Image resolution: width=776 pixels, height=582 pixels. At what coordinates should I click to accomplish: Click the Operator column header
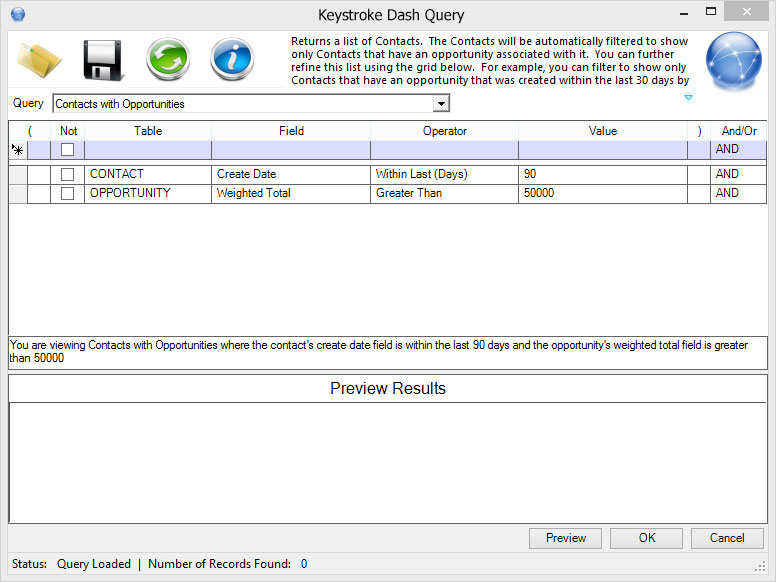(x=444, y=131)
